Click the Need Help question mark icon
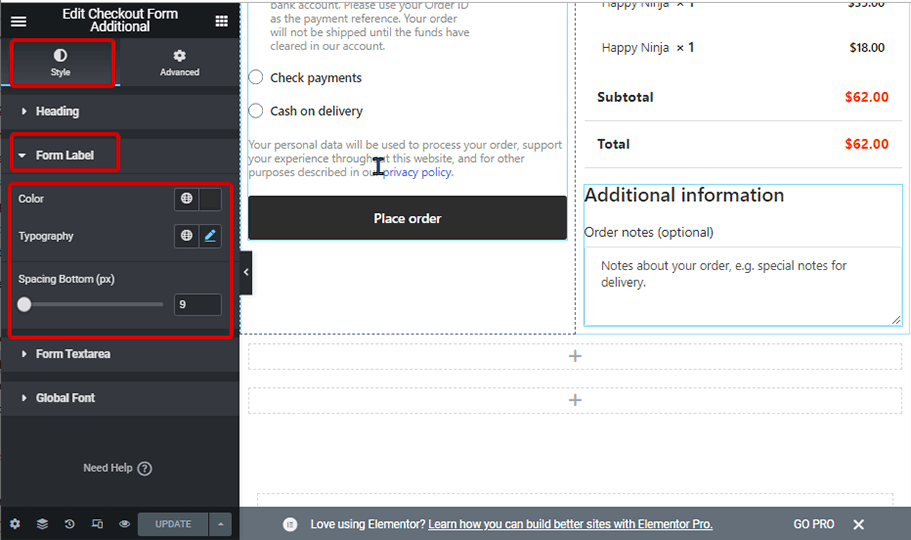911x540 pixels. (x=145, y=469)
